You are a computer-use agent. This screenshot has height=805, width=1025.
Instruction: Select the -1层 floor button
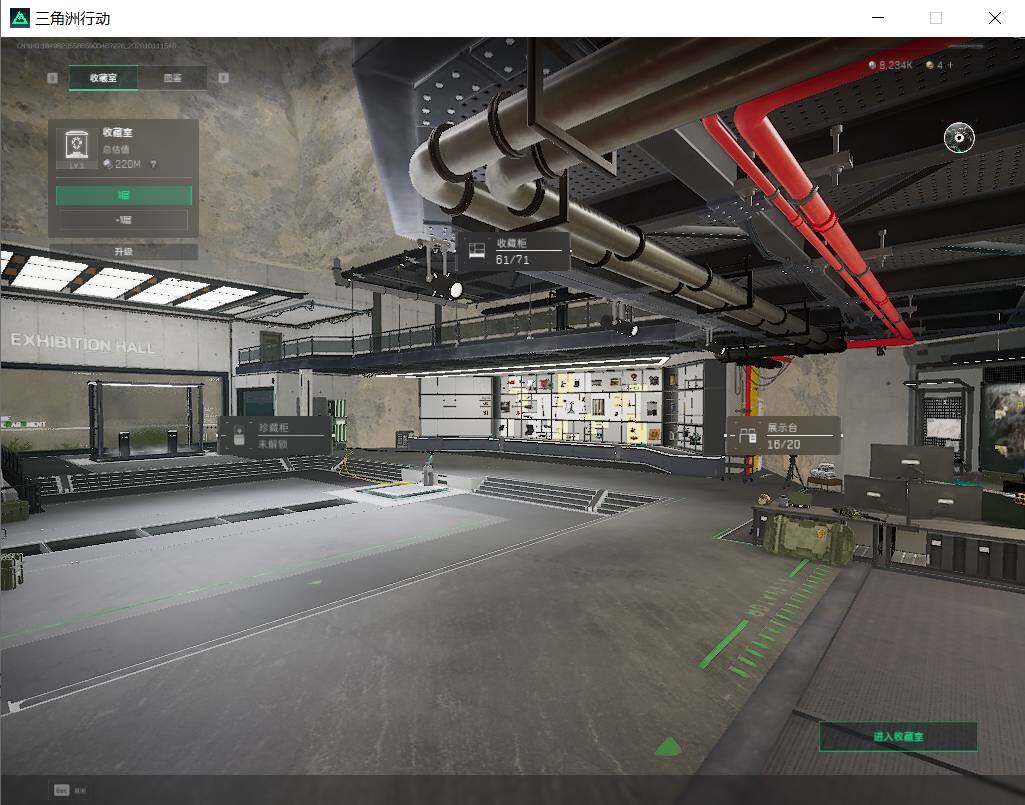(x=124, y=220)
